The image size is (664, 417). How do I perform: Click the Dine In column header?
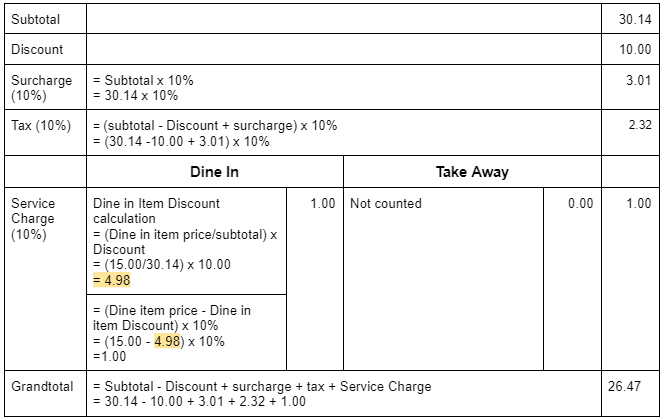coord(214,172)
